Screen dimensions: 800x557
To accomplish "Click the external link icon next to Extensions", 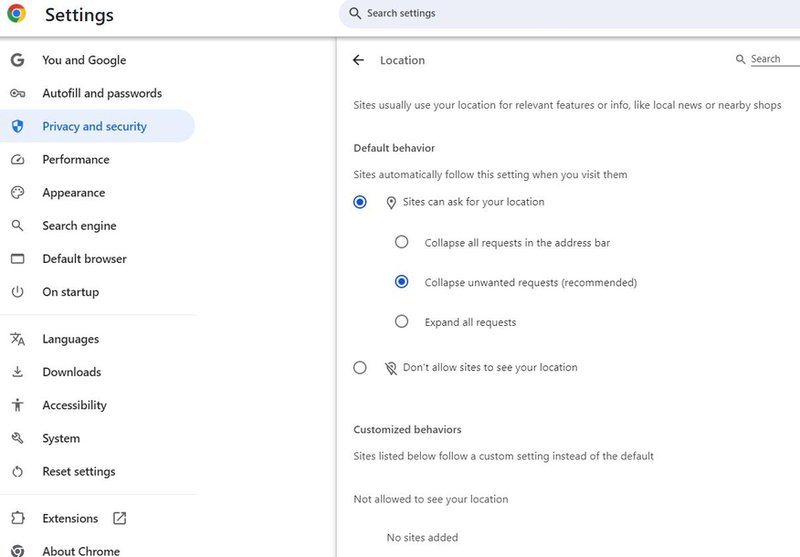I will tap(119, 518).
